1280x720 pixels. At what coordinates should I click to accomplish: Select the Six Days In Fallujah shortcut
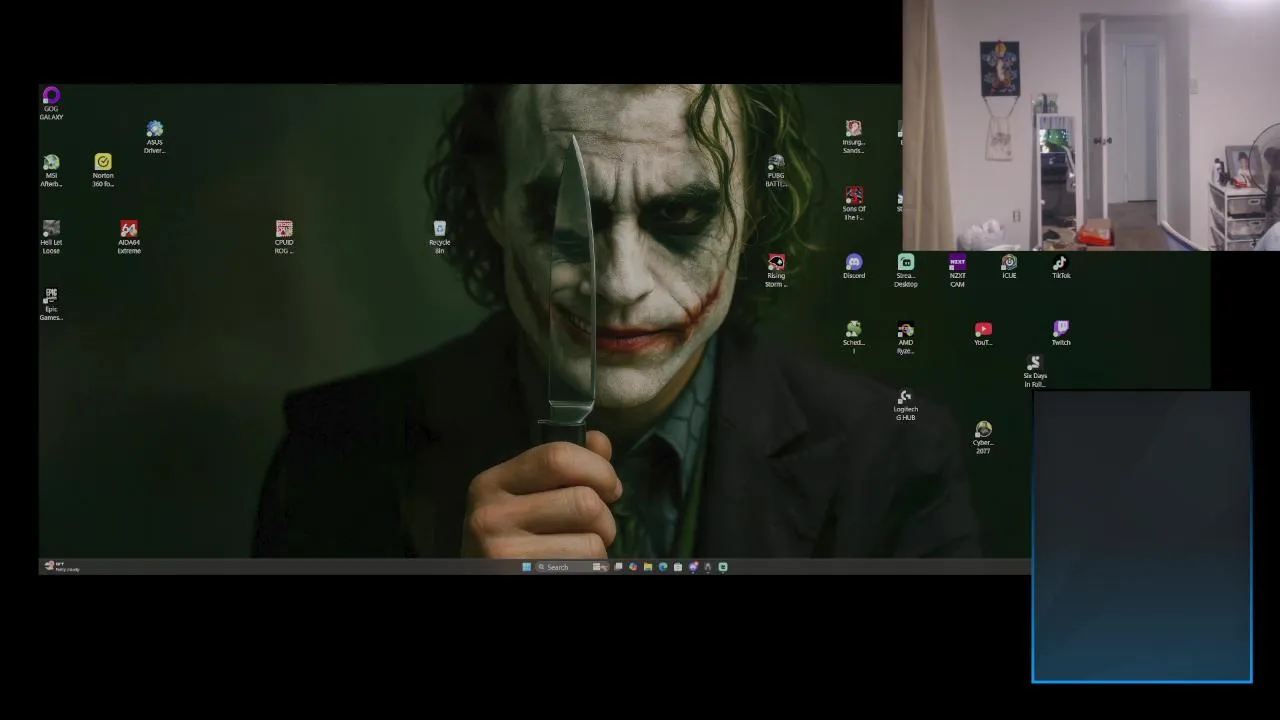[1035, 371]
